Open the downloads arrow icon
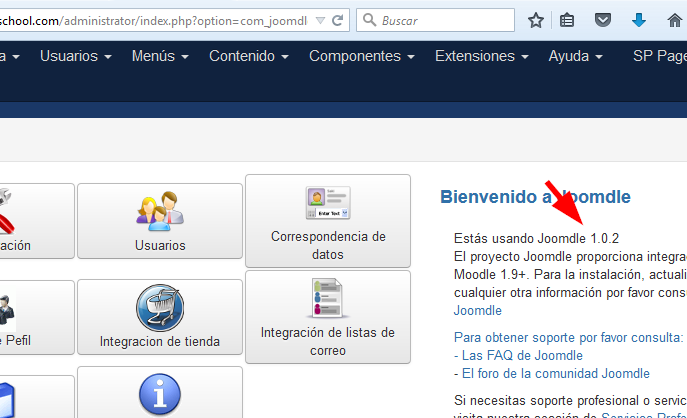This screenshot has height=418, width=687. tap(638, 20)
